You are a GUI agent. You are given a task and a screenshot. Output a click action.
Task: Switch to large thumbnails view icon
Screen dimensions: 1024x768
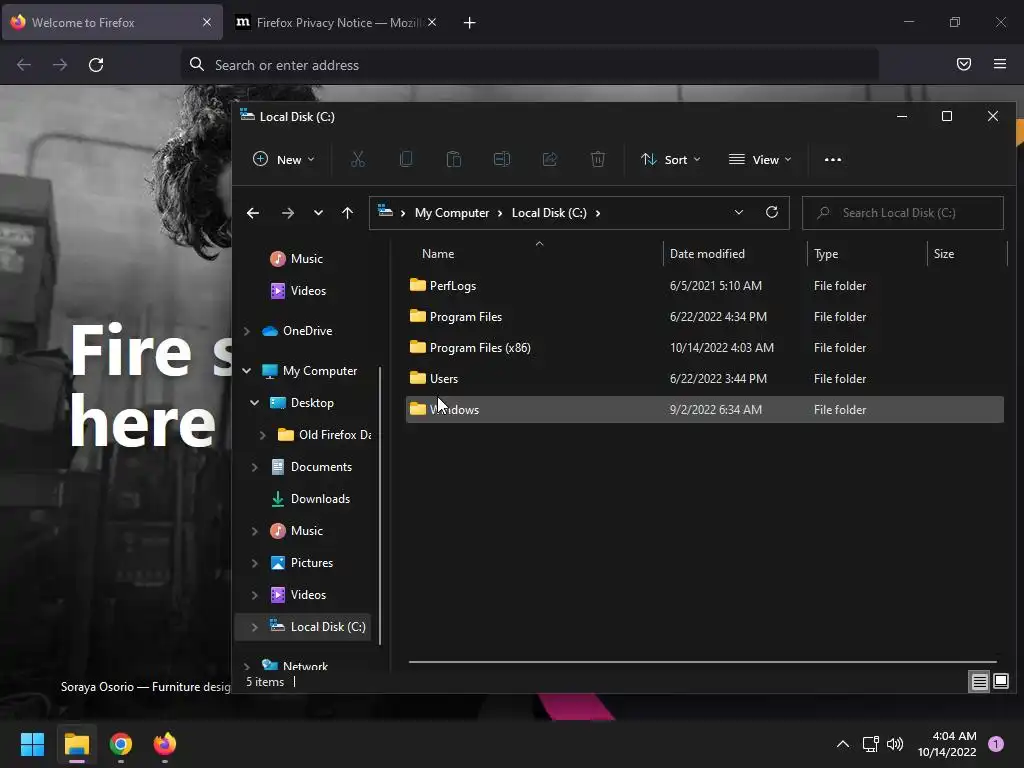click(1000, 682)
